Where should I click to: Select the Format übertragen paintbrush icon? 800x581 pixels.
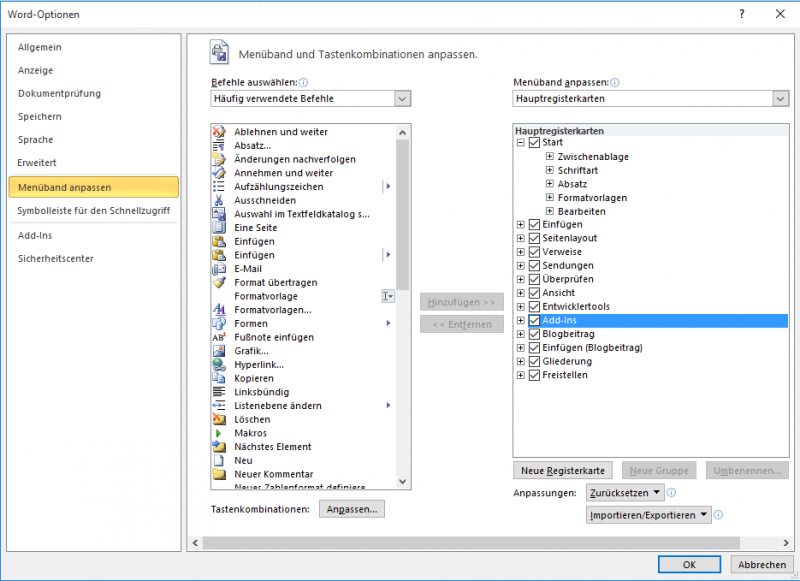coord(219,283)
